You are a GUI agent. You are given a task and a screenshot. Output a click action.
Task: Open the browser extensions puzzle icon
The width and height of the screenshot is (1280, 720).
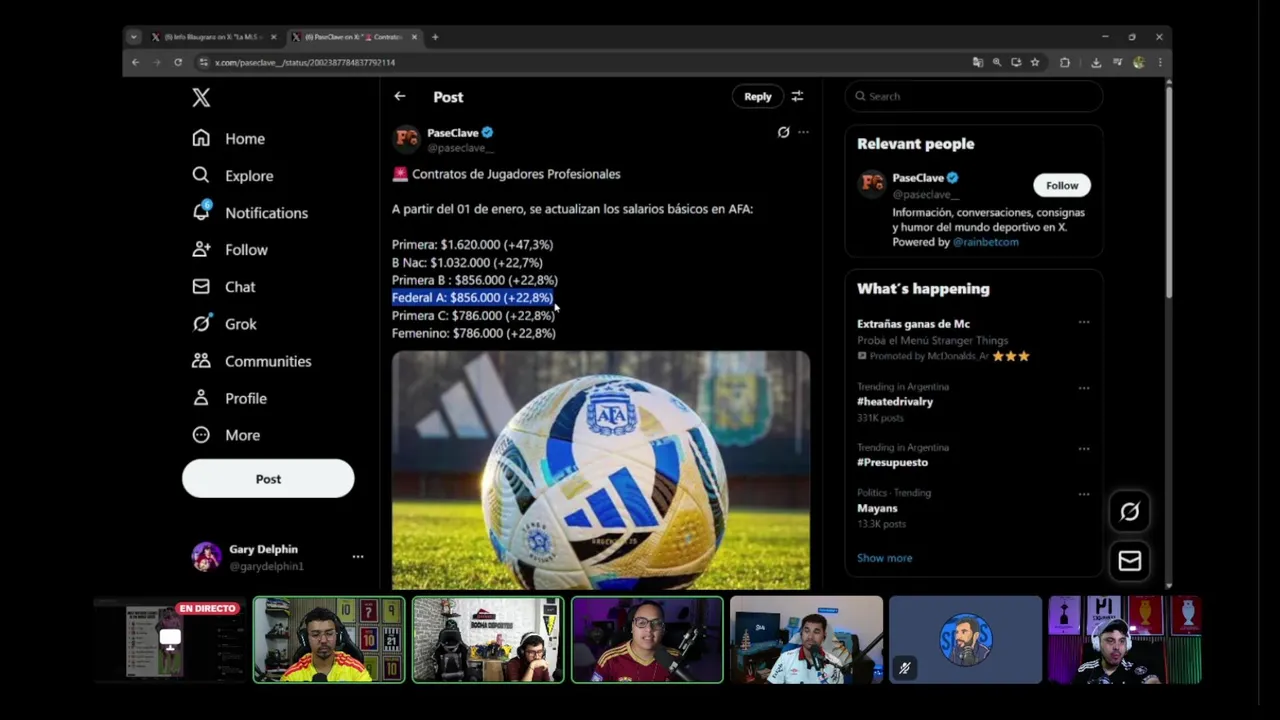point(1065,62)
